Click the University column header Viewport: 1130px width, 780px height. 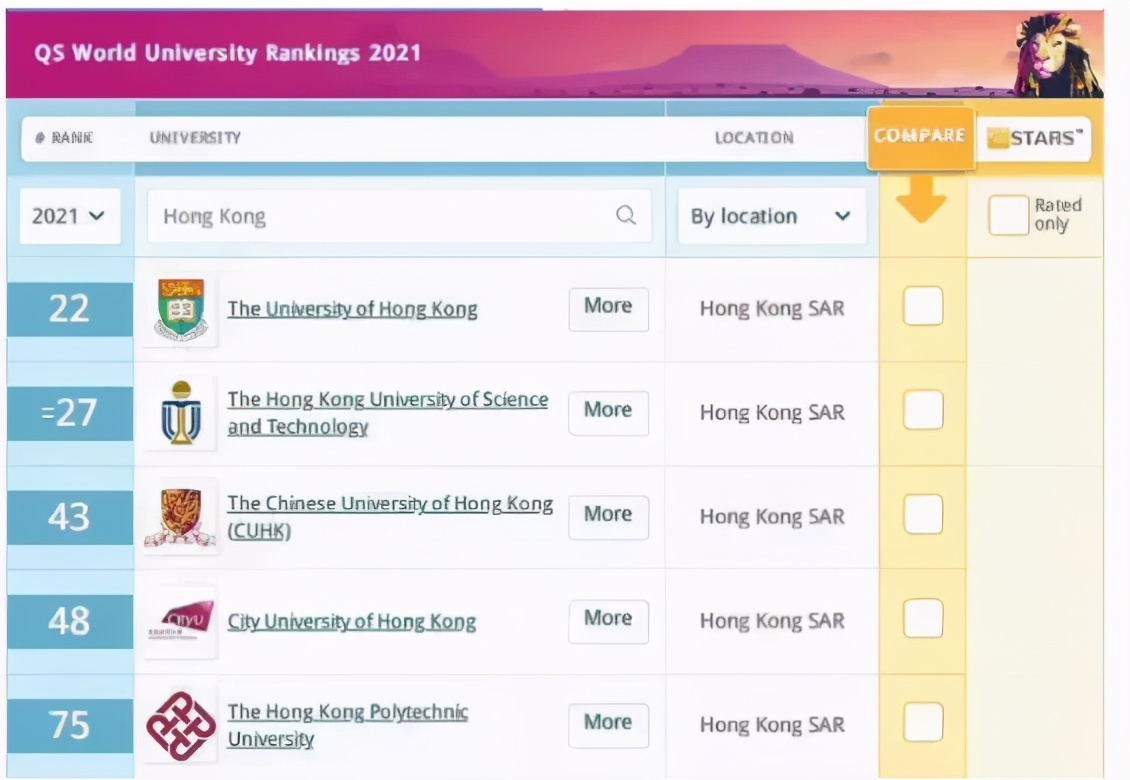point(195,138)
